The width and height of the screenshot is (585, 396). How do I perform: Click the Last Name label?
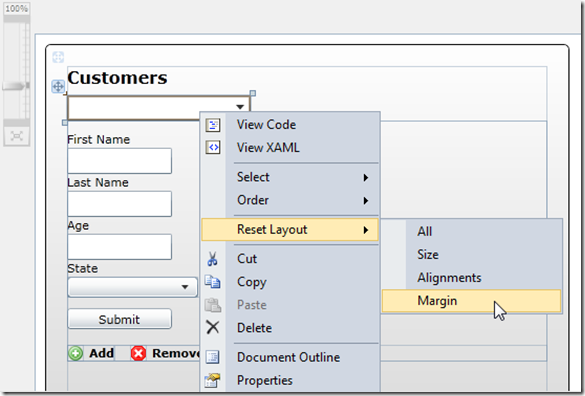(98, 183)
